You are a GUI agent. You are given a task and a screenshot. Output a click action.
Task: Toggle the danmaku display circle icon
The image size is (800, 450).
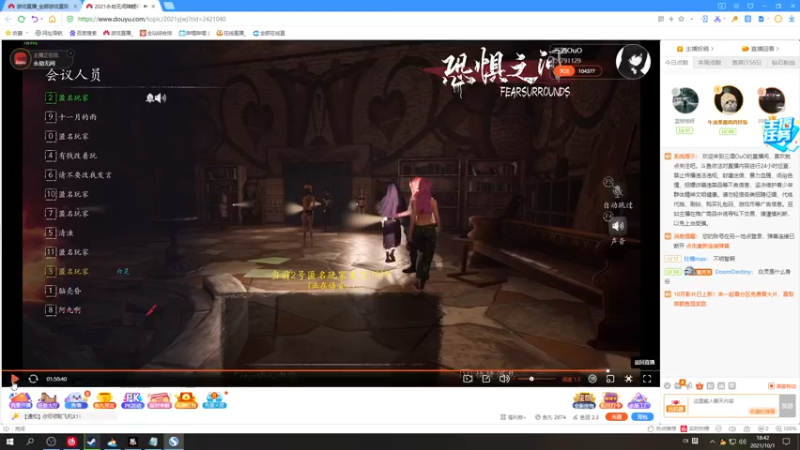click(x=592, y=379)
